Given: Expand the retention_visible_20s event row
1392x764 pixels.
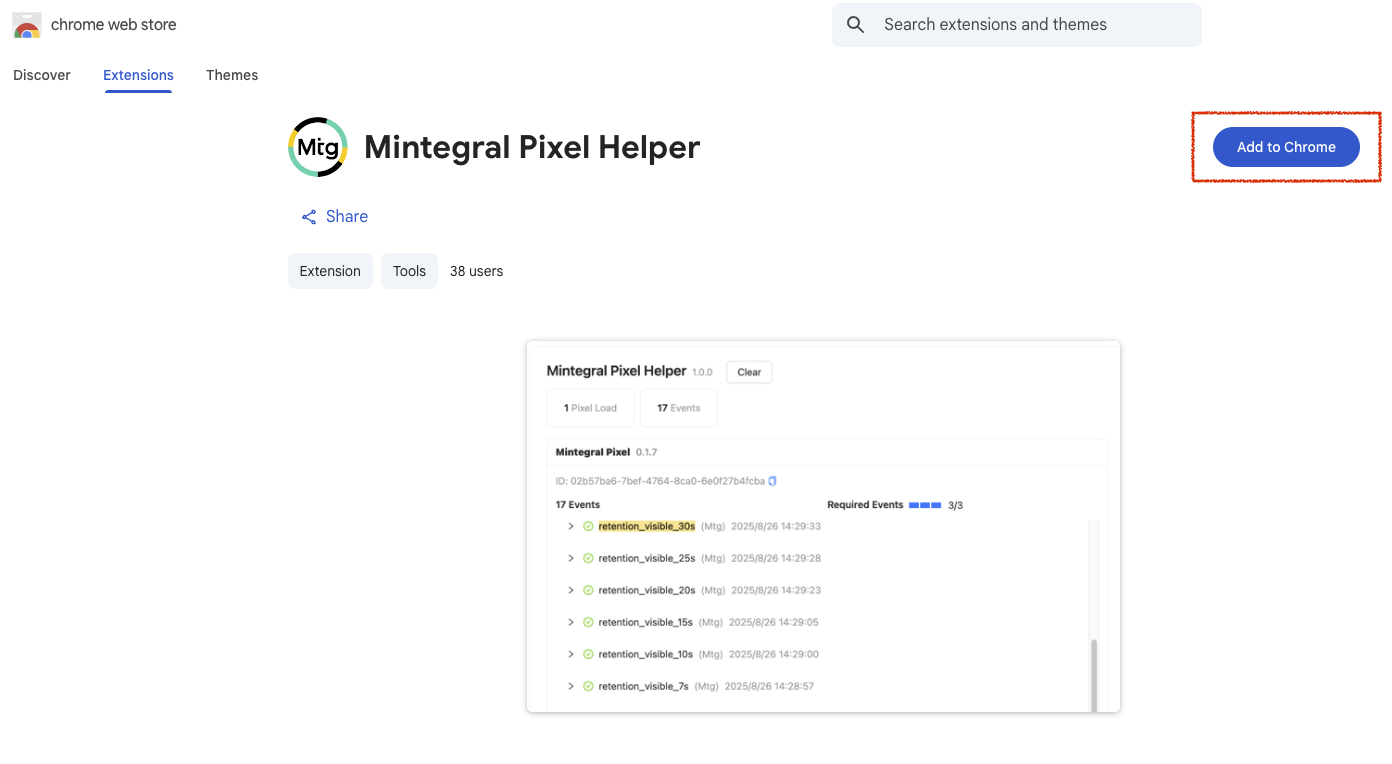Looking at the screenshot, I should point(571,590).
